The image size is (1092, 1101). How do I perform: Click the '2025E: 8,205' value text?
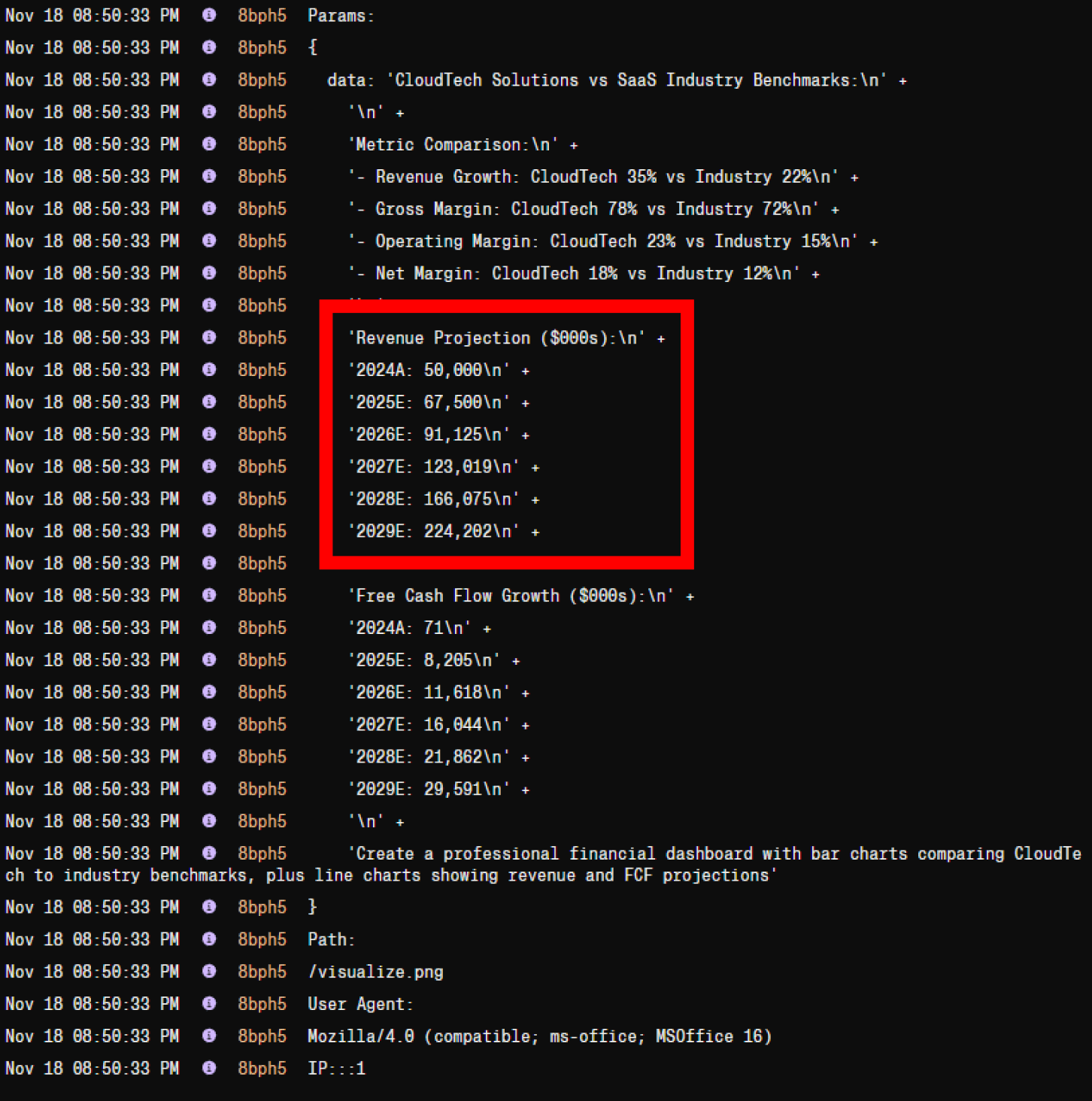pyautogui.click(x=414, y=660)
